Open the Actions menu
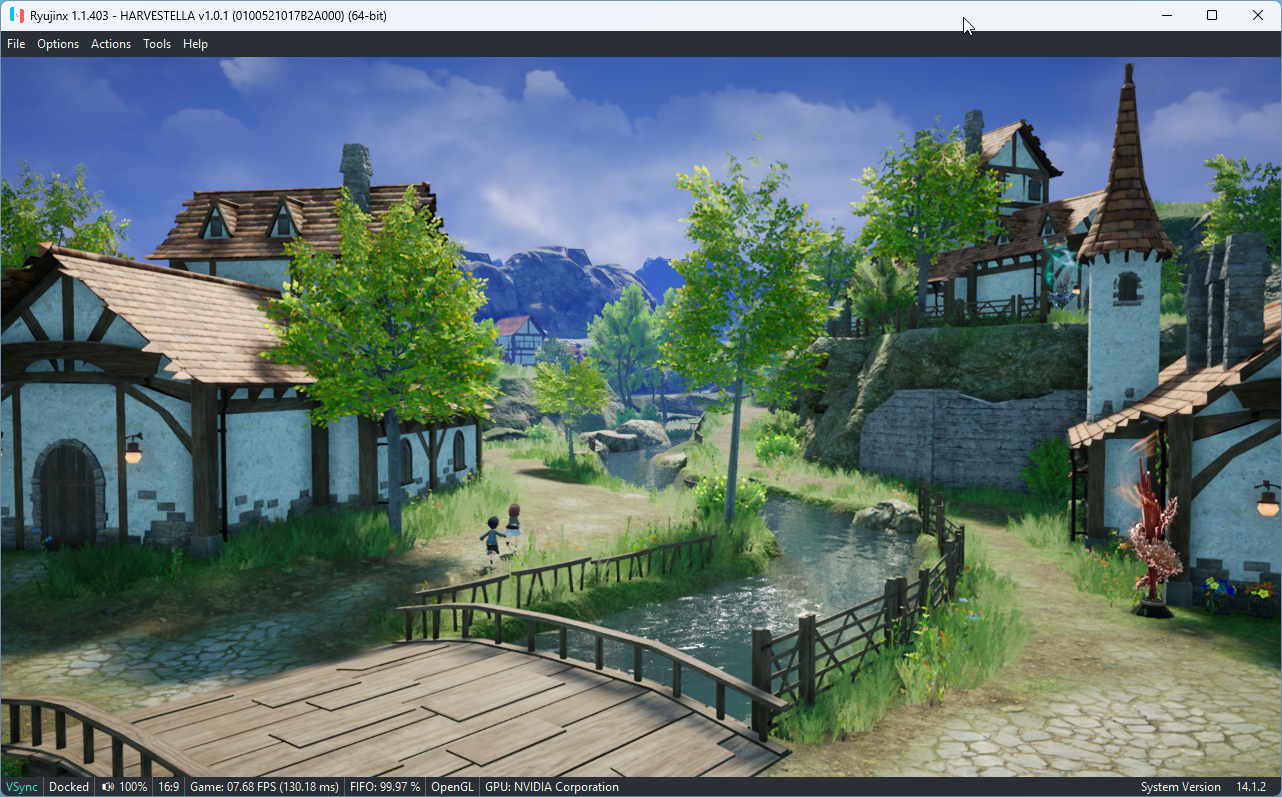 tap(111, 44)
